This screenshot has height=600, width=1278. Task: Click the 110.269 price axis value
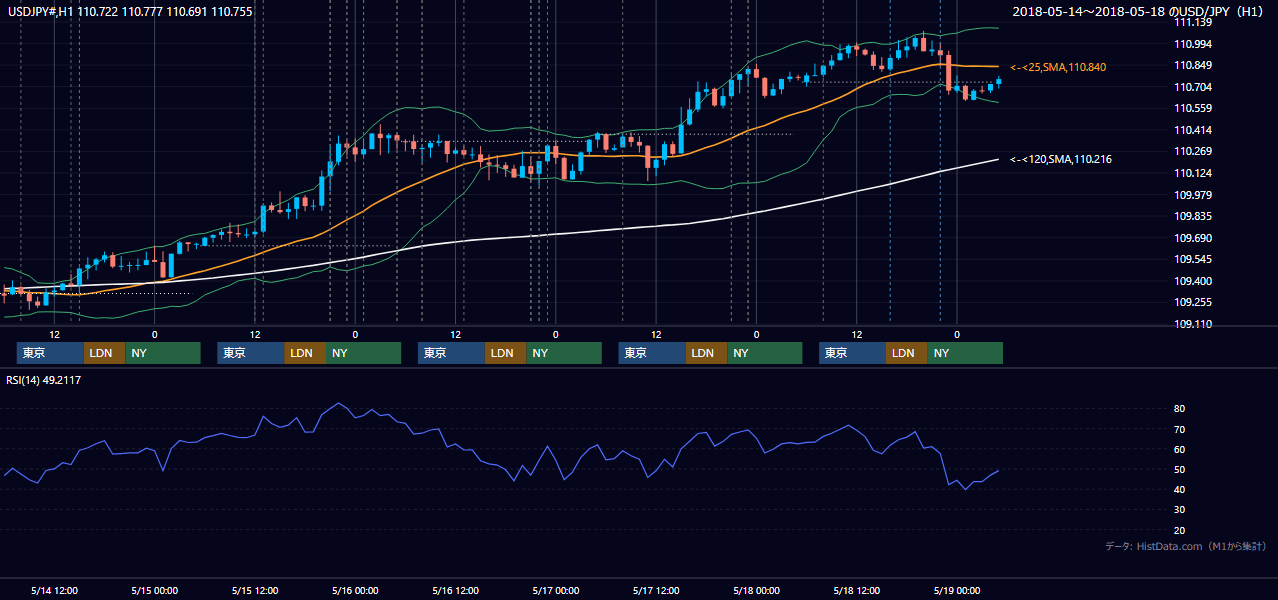tap(1193, 151)
